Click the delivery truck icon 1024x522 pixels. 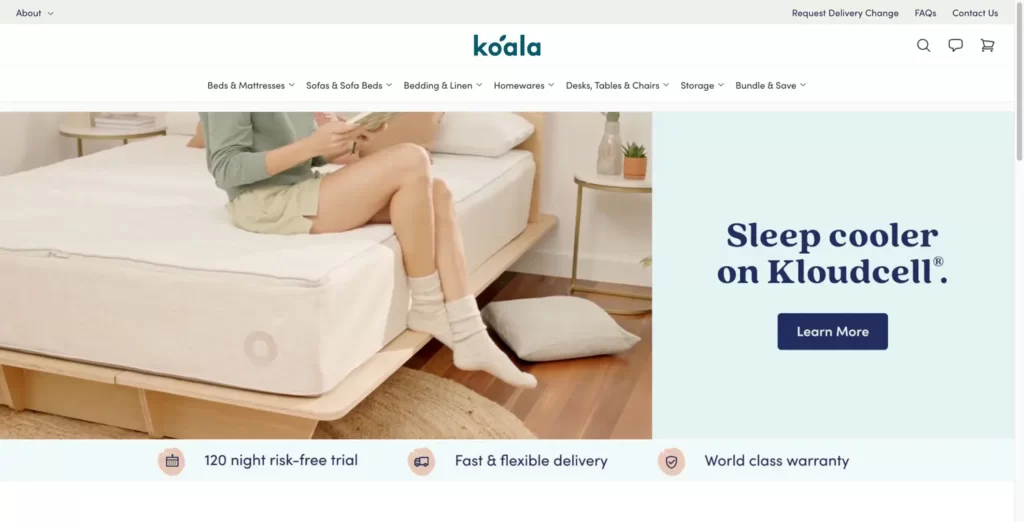tap(422, 461)
